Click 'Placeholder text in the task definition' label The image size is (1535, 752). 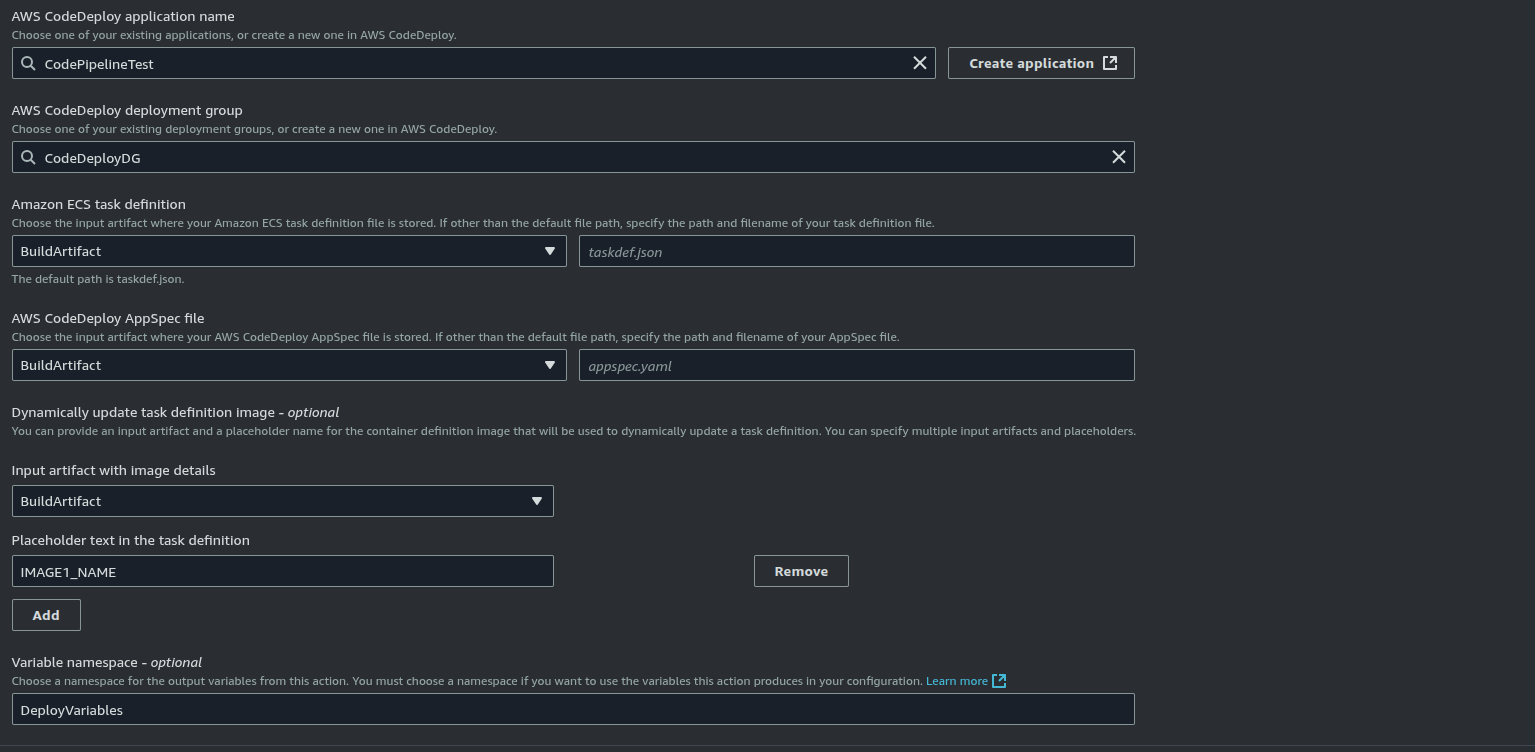pos(131,540)
